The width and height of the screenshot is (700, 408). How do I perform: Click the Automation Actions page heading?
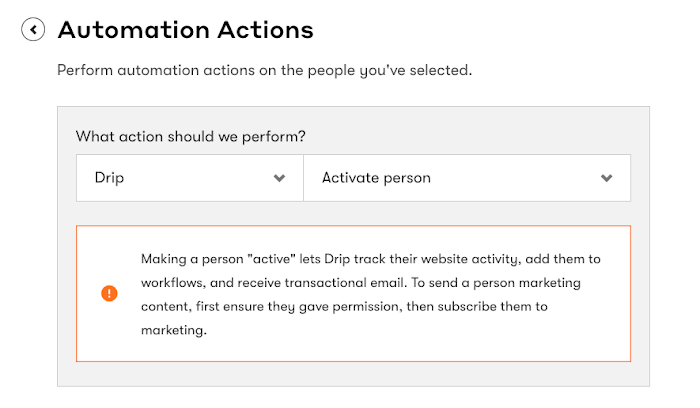186,30
